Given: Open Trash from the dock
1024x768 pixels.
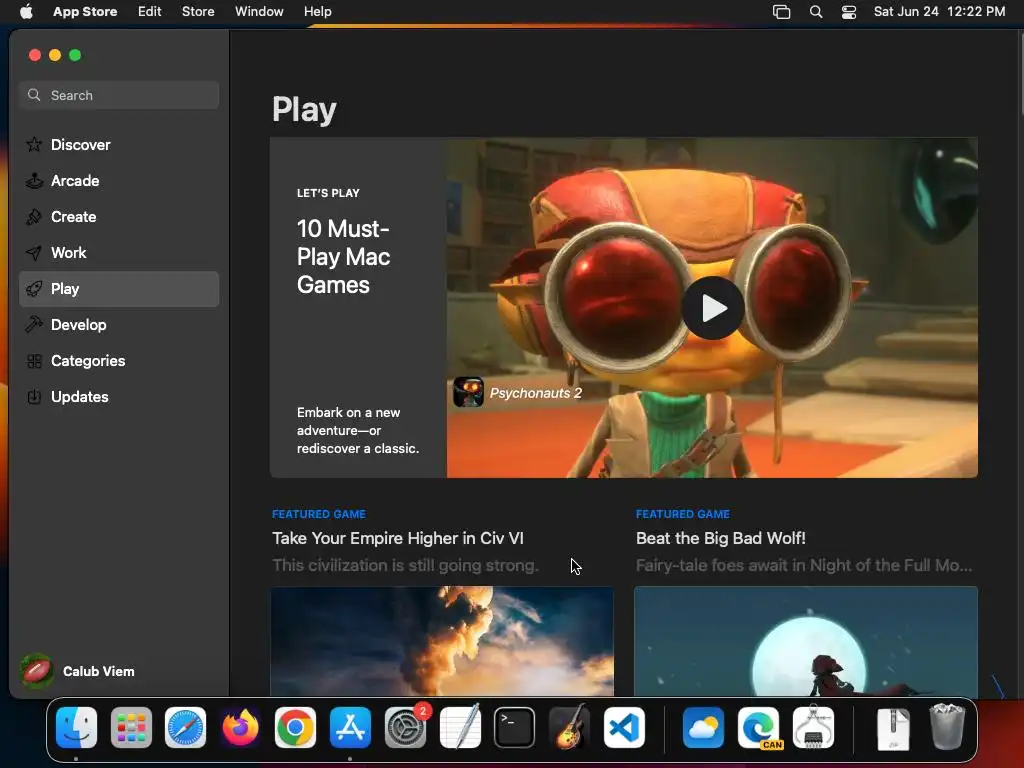Looking at the screenshot, I should (947, 727).
